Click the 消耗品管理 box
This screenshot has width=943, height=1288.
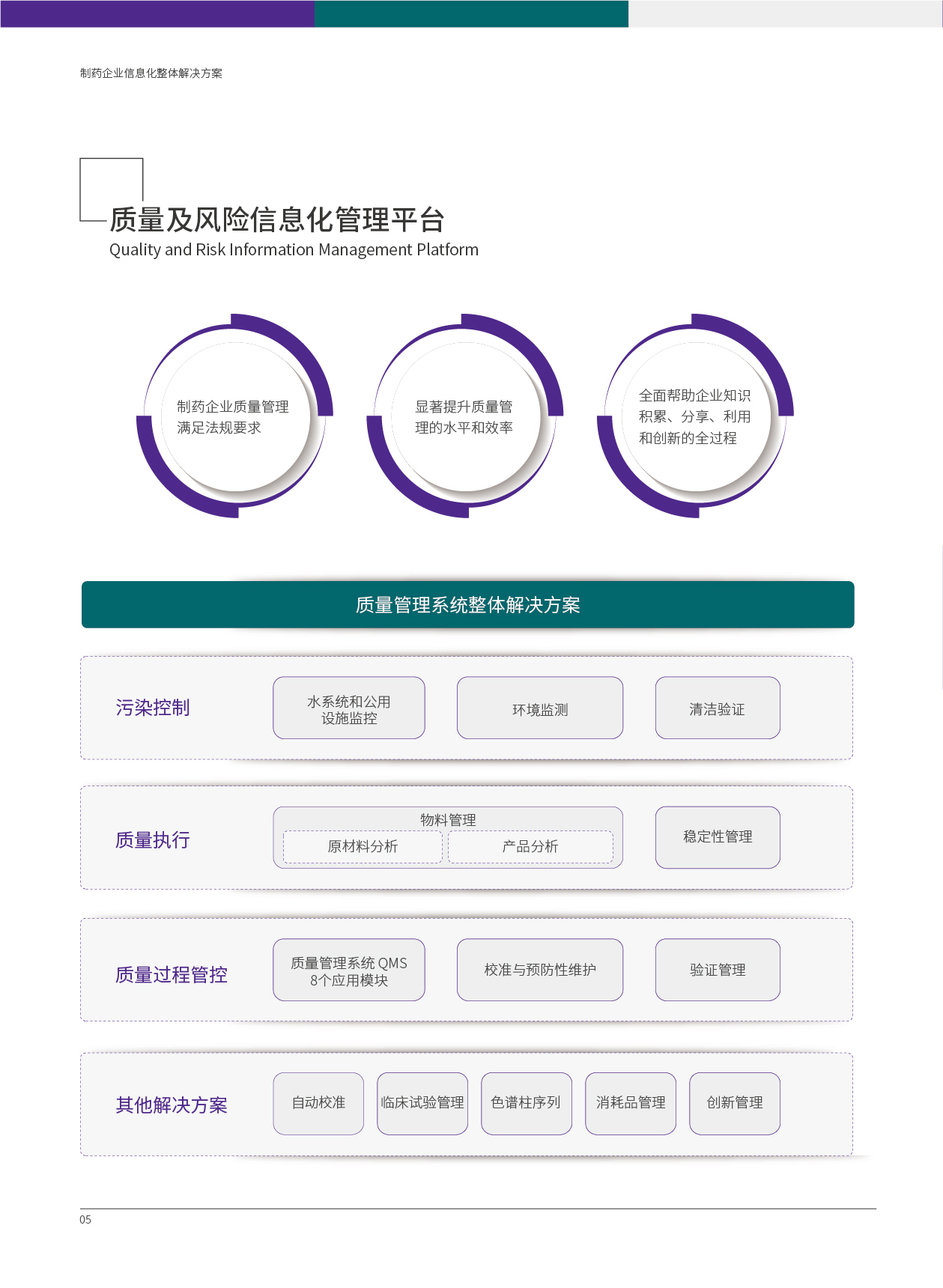pos(630,1103)
